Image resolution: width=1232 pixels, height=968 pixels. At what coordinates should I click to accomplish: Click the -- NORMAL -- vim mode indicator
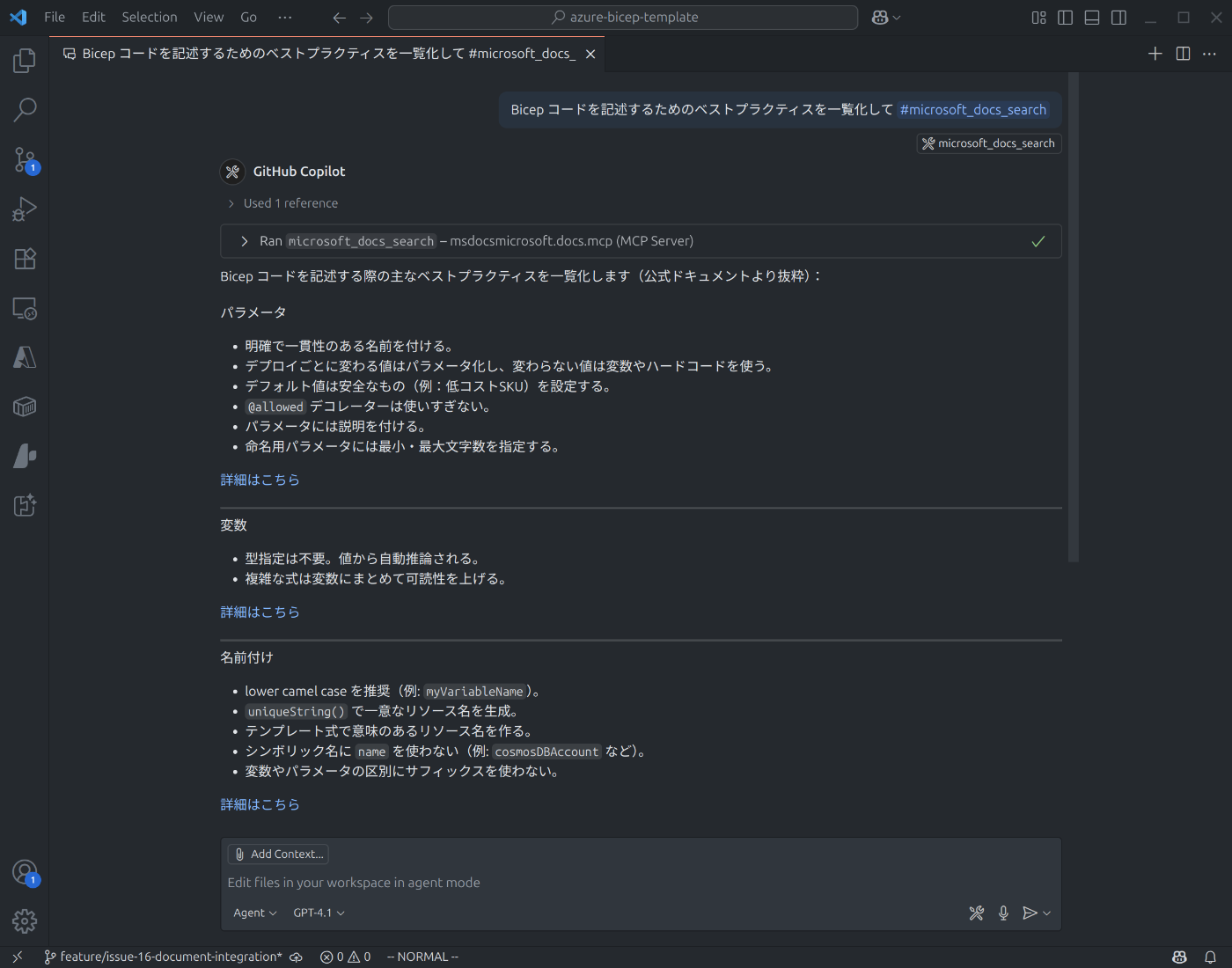(422, 957)
